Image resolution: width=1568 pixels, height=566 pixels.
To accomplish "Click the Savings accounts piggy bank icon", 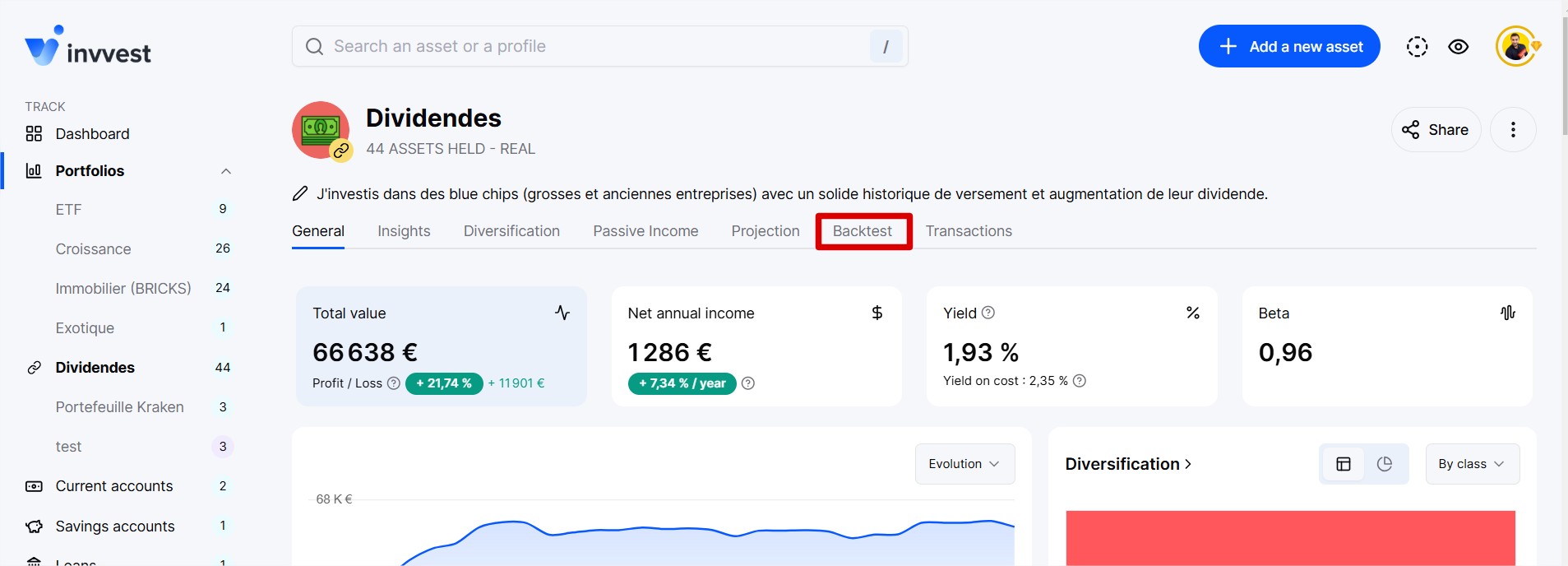I will point(34,526).
